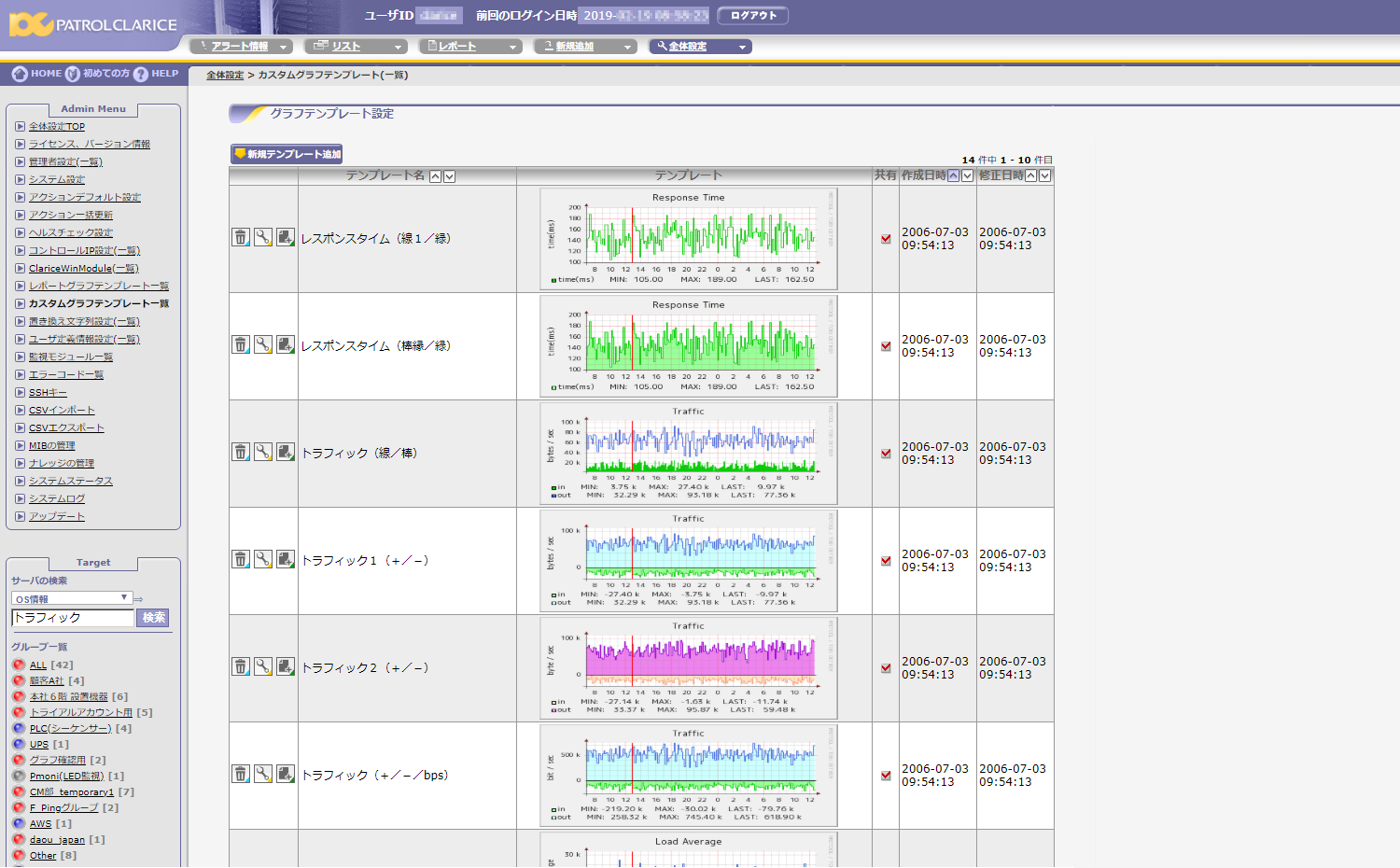Expand the アラート情報 menu arrow
Image resolution: width=1400 pixels, height=868 pixels.
[x=283, y=47]
